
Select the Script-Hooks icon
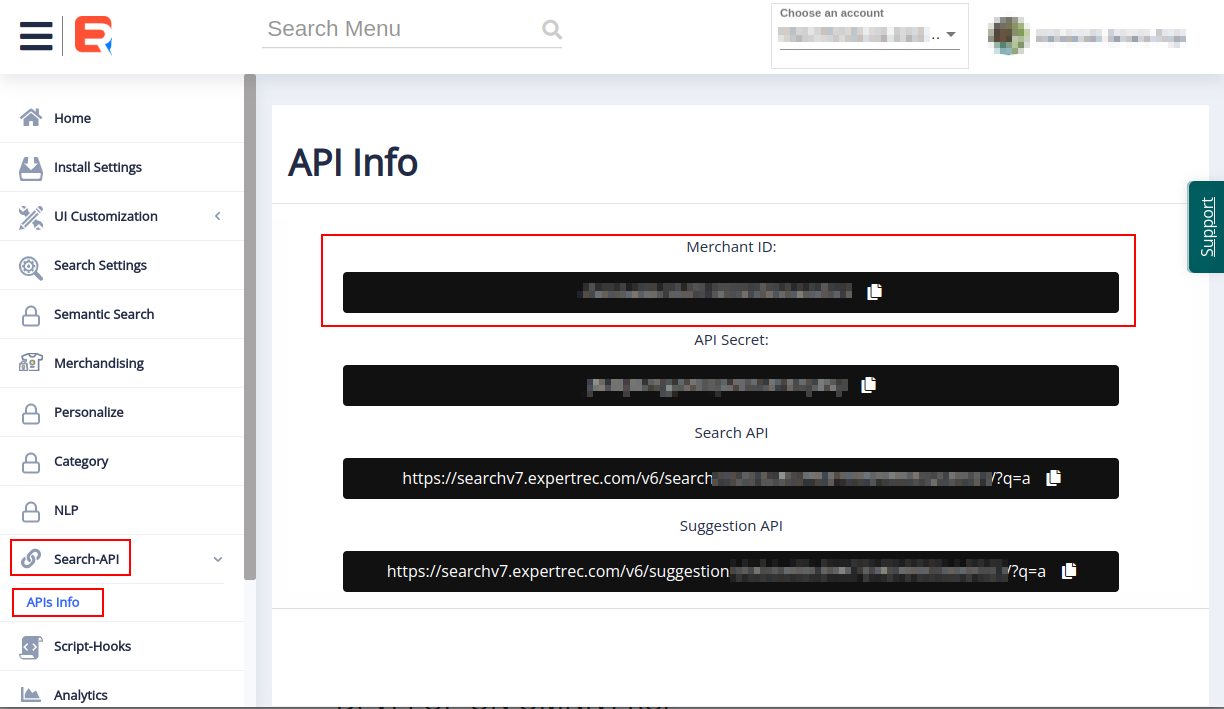coord(31,646)
